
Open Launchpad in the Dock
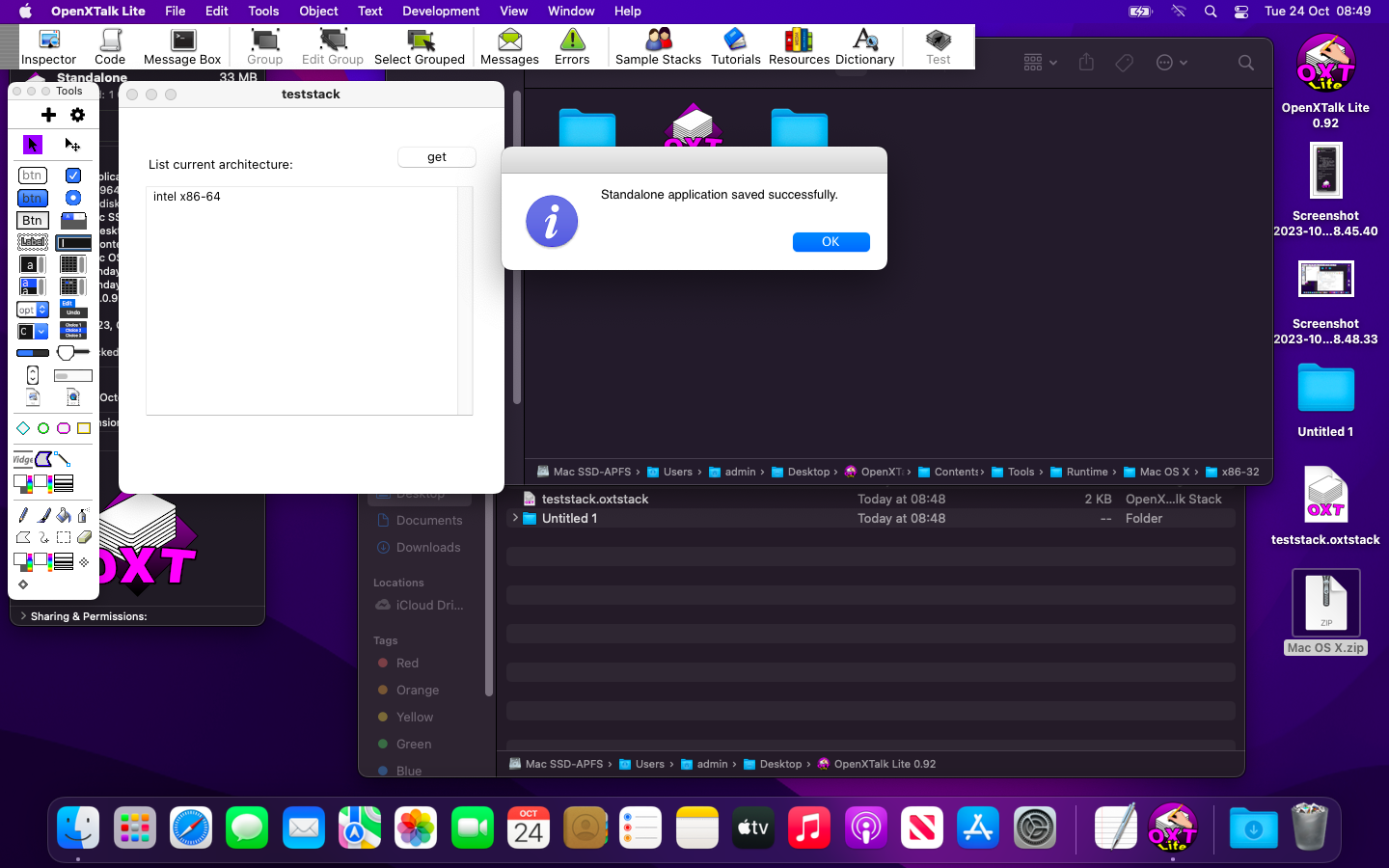pyautogui.click(x=135, y=827)
